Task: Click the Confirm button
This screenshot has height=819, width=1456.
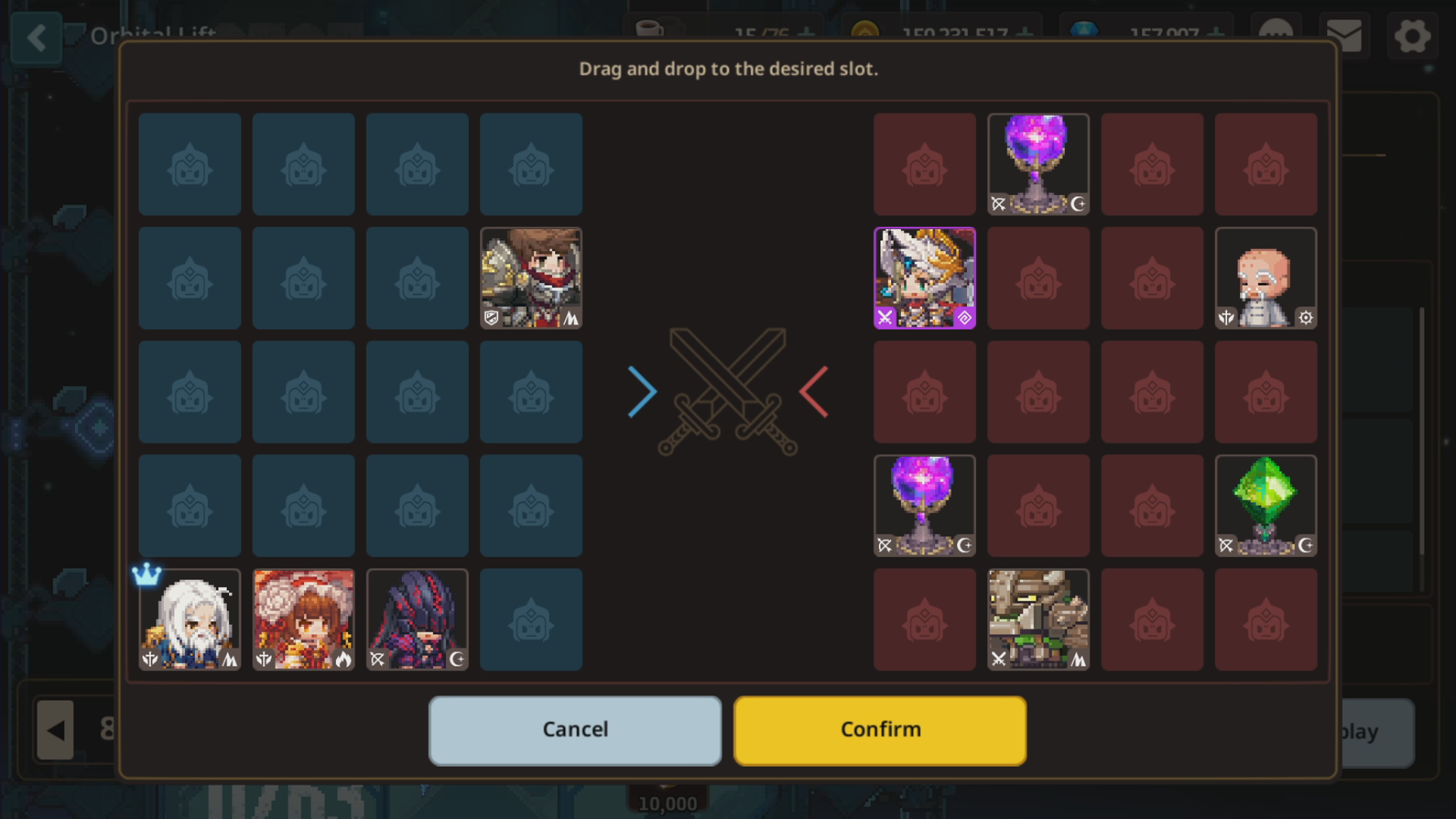Action: tap(880, 730)
